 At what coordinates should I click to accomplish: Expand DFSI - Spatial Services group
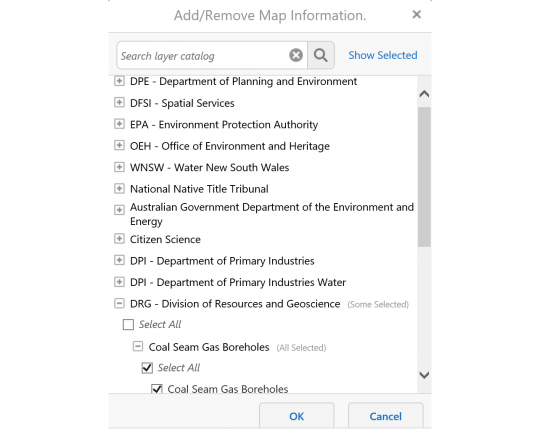click(119, 102)
